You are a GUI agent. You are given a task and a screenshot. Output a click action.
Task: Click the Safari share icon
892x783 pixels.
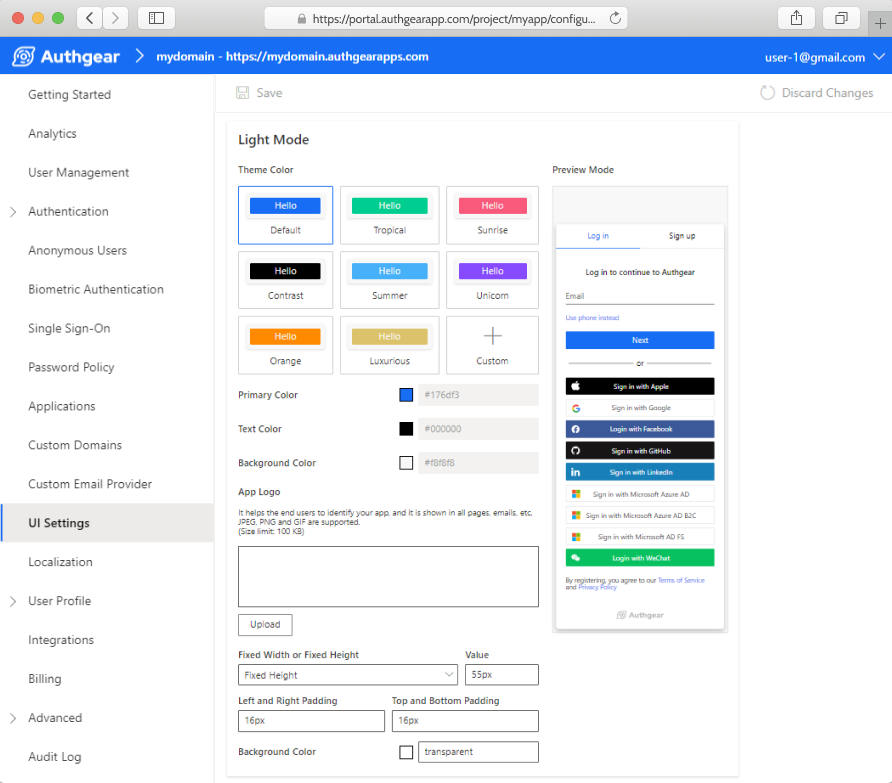point(796,17)
